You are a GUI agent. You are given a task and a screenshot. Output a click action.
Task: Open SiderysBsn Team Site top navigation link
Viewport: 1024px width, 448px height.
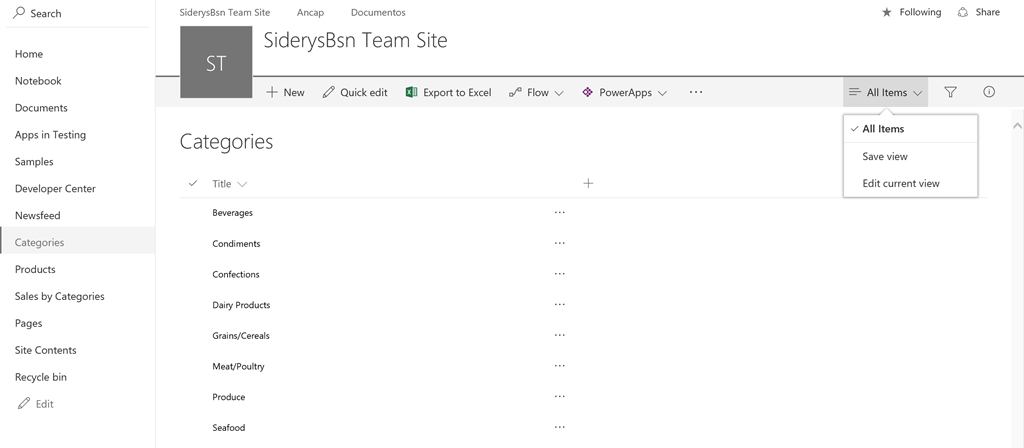[225, 12]
